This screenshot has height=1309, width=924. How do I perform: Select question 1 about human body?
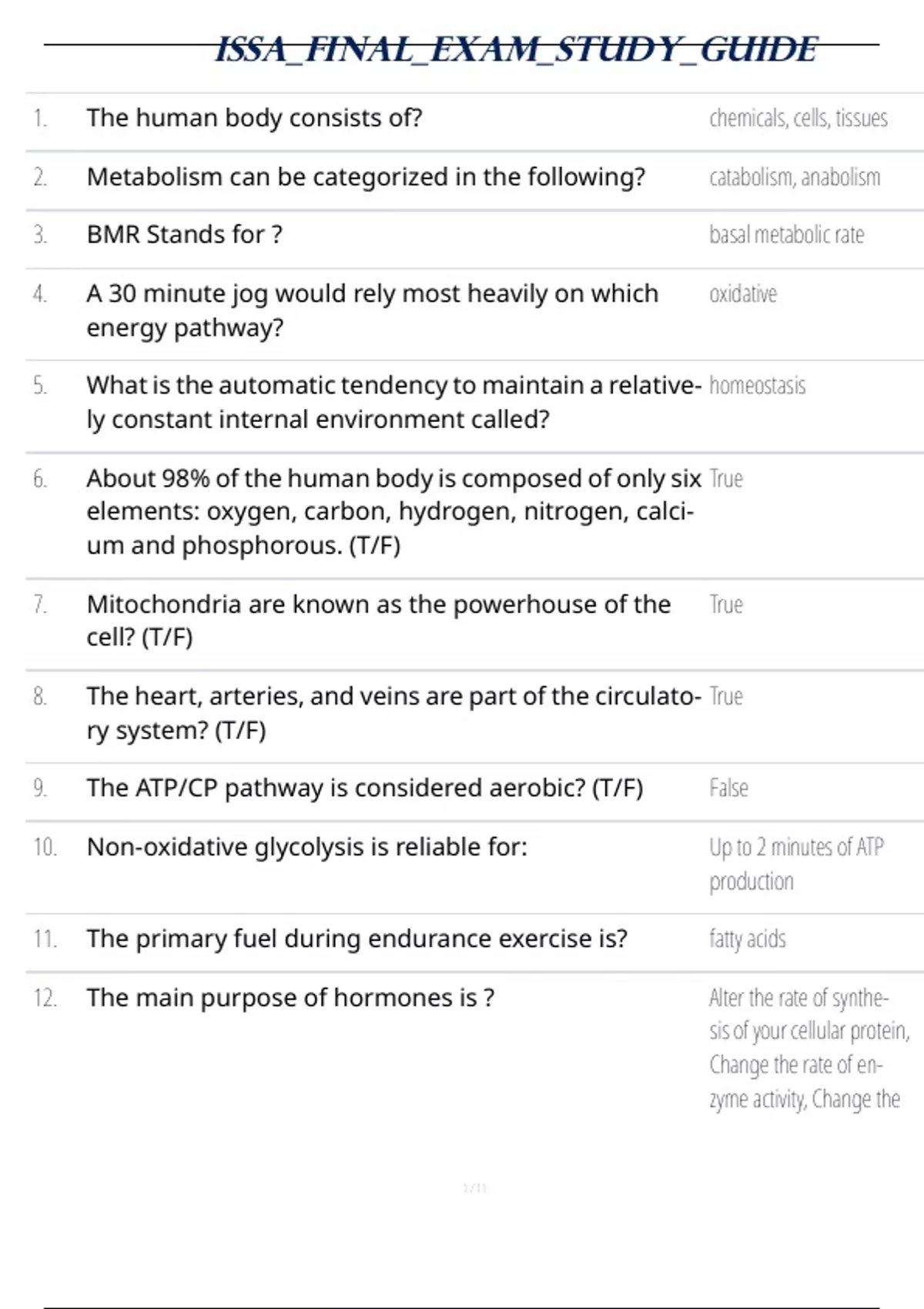pos(255,118)
